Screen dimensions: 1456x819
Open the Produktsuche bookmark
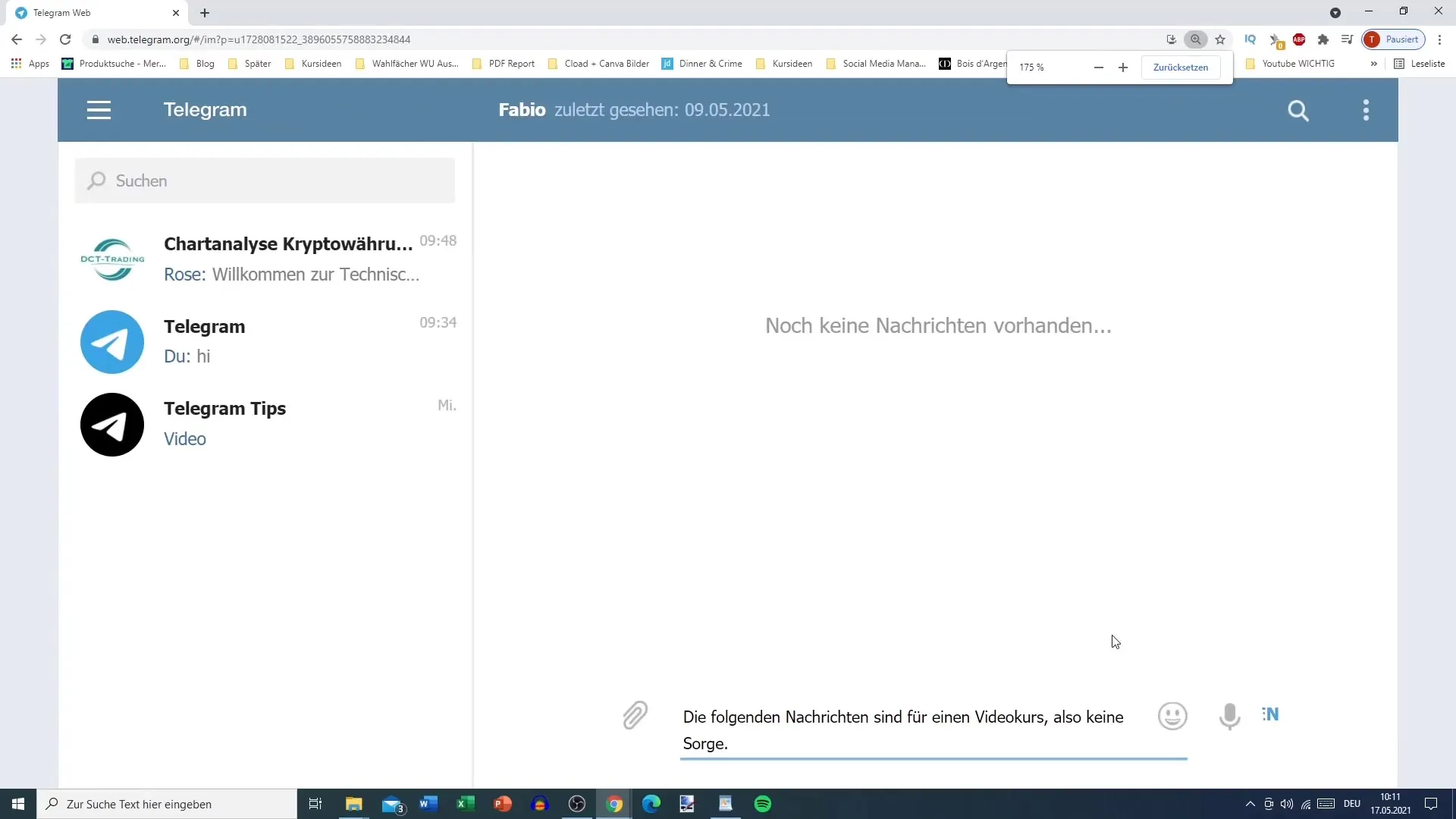click(114, 64)
